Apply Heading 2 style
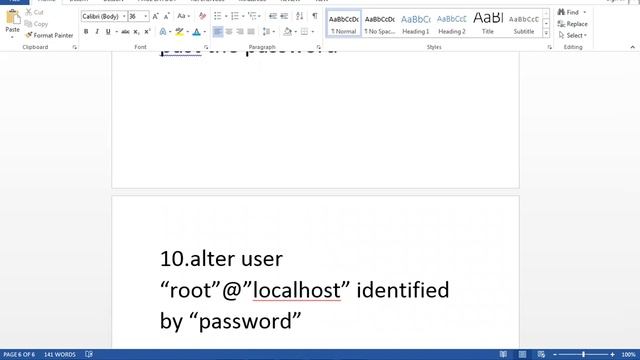The image size is (640, 360). pos(452,24)
